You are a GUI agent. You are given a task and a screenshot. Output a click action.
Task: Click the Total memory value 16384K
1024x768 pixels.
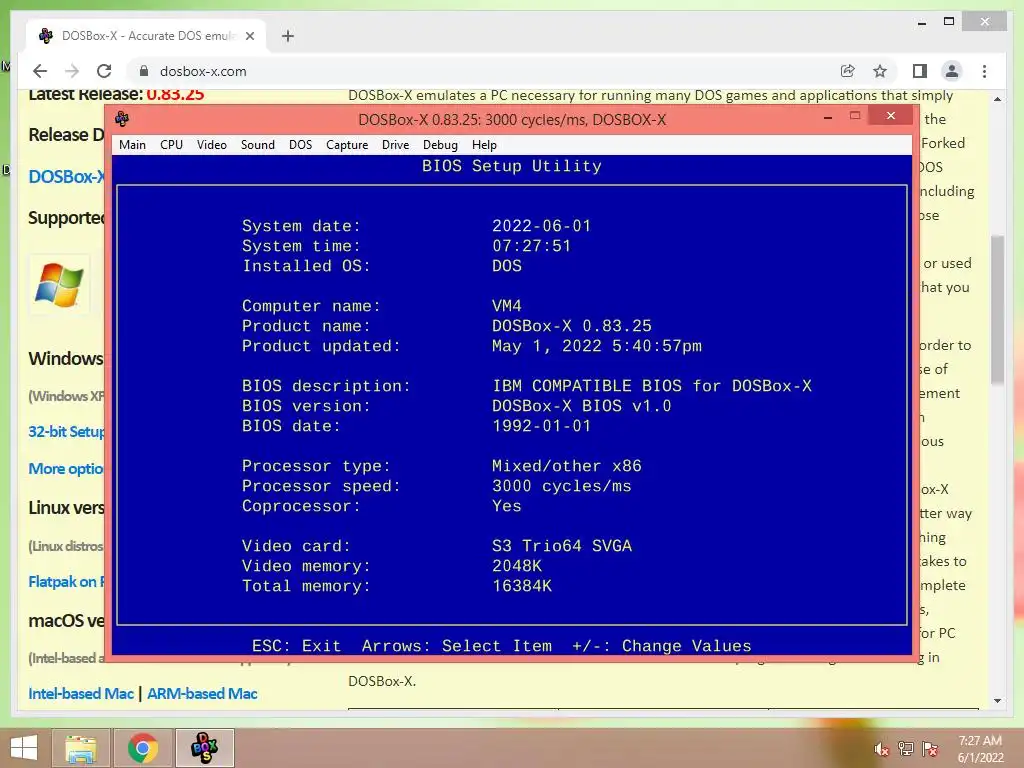[x=522, y=586]
